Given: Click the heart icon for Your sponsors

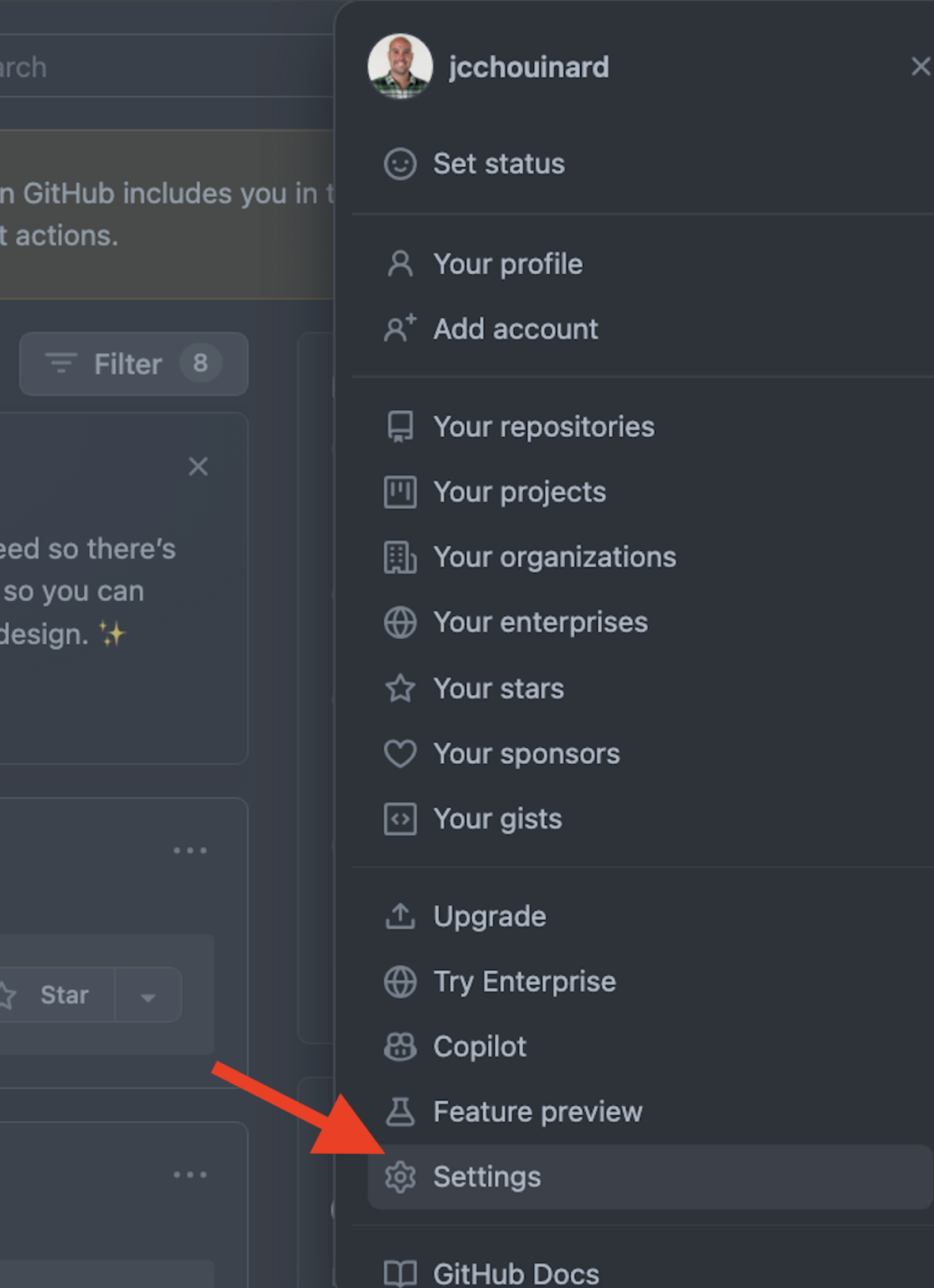Looking at the screenshot, I should [401, 754].
